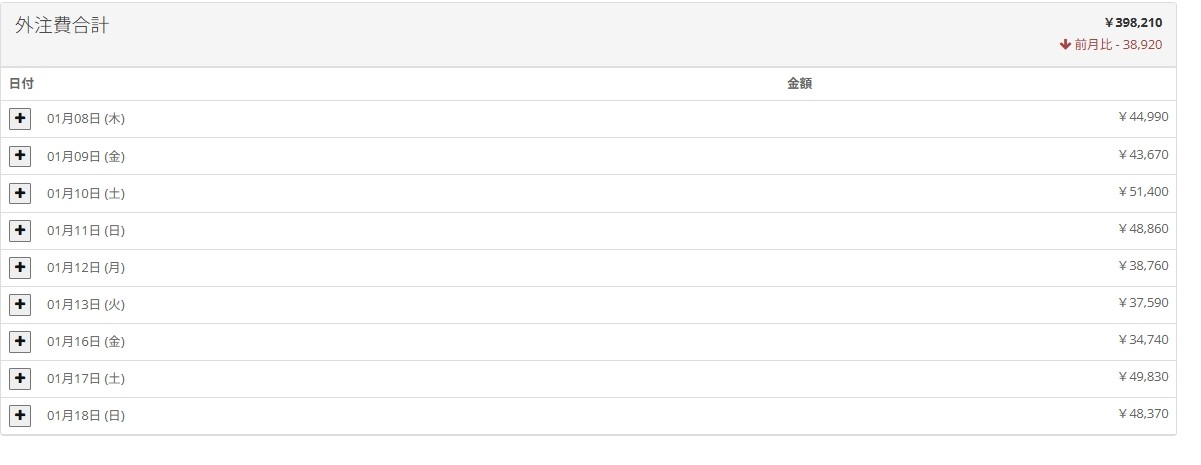Select the ¥51,400 amount cell
Screen dimensions: 1201x465
point(1143,191)
